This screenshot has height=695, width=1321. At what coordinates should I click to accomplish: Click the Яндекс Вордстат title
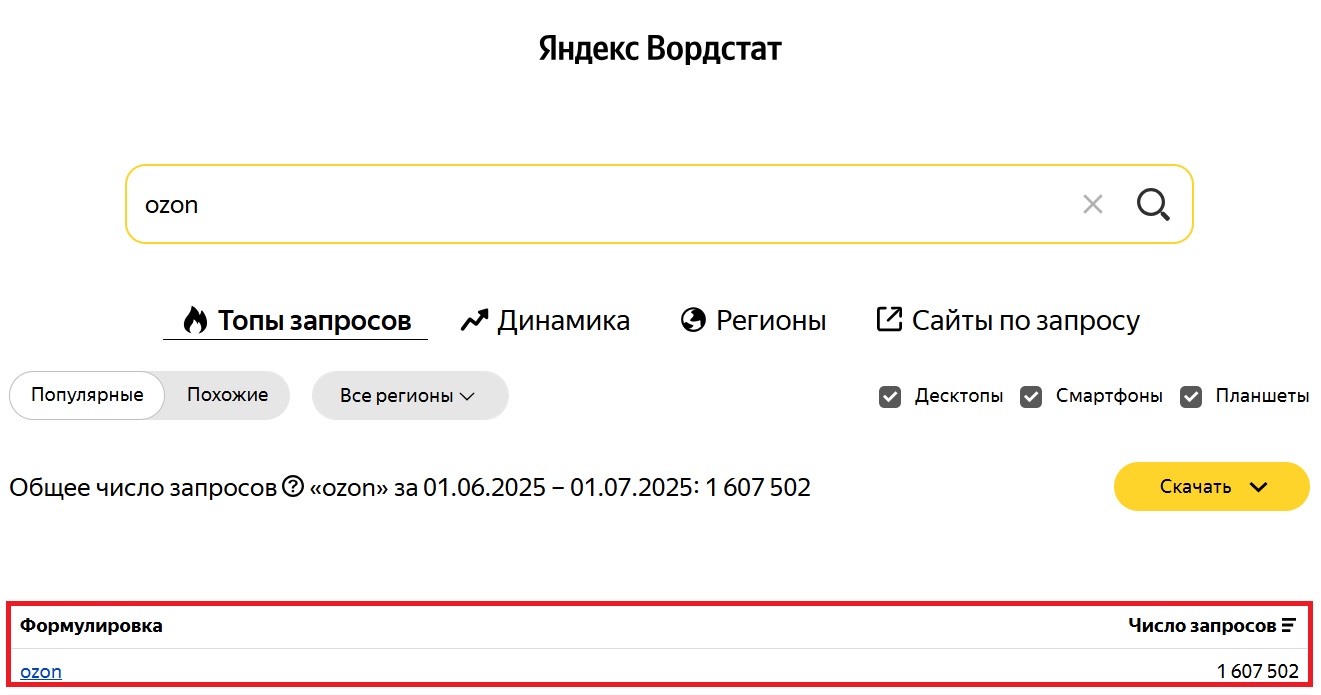point(660,49)
